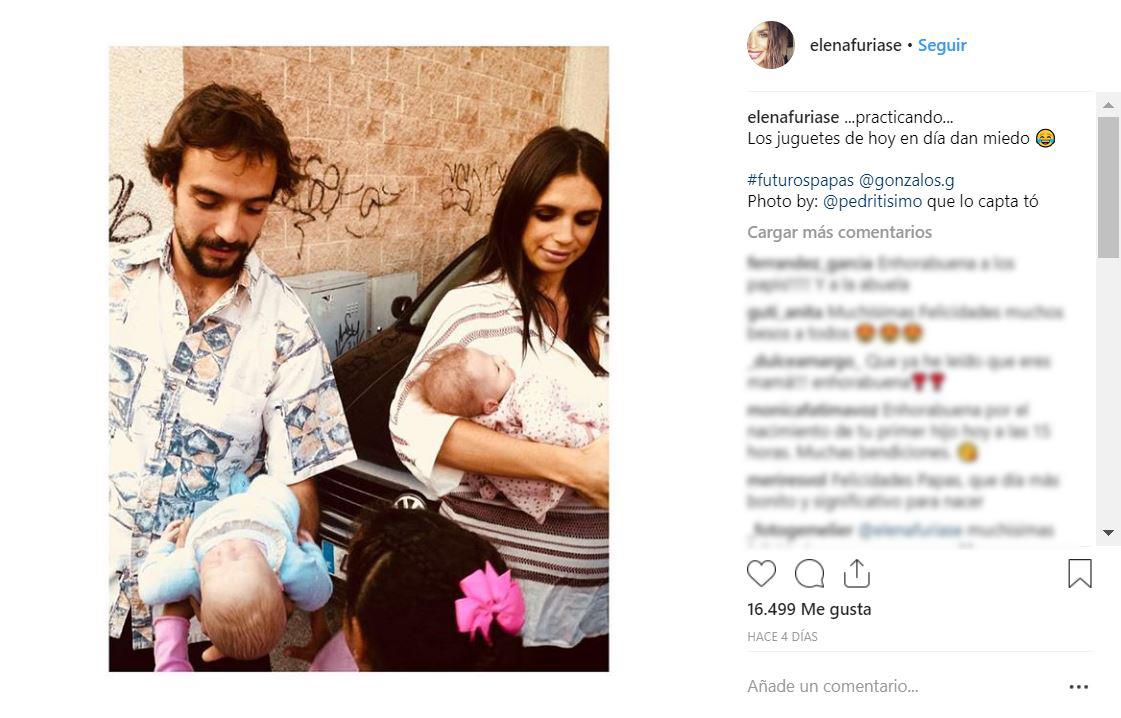This screenshot has width=1121, height=718.
Task: Click the comments scrollbar thumb
Action: pyautogui.click(x=1108, y=187)
